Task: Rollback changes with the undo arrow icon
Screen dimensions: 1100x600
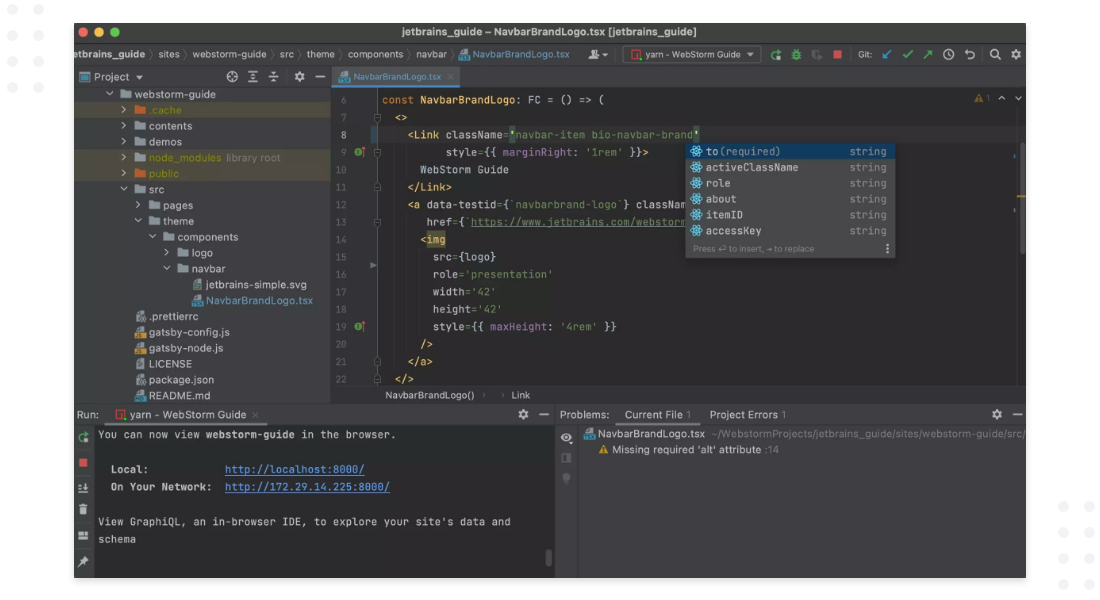Action: (x=970, y=55)
